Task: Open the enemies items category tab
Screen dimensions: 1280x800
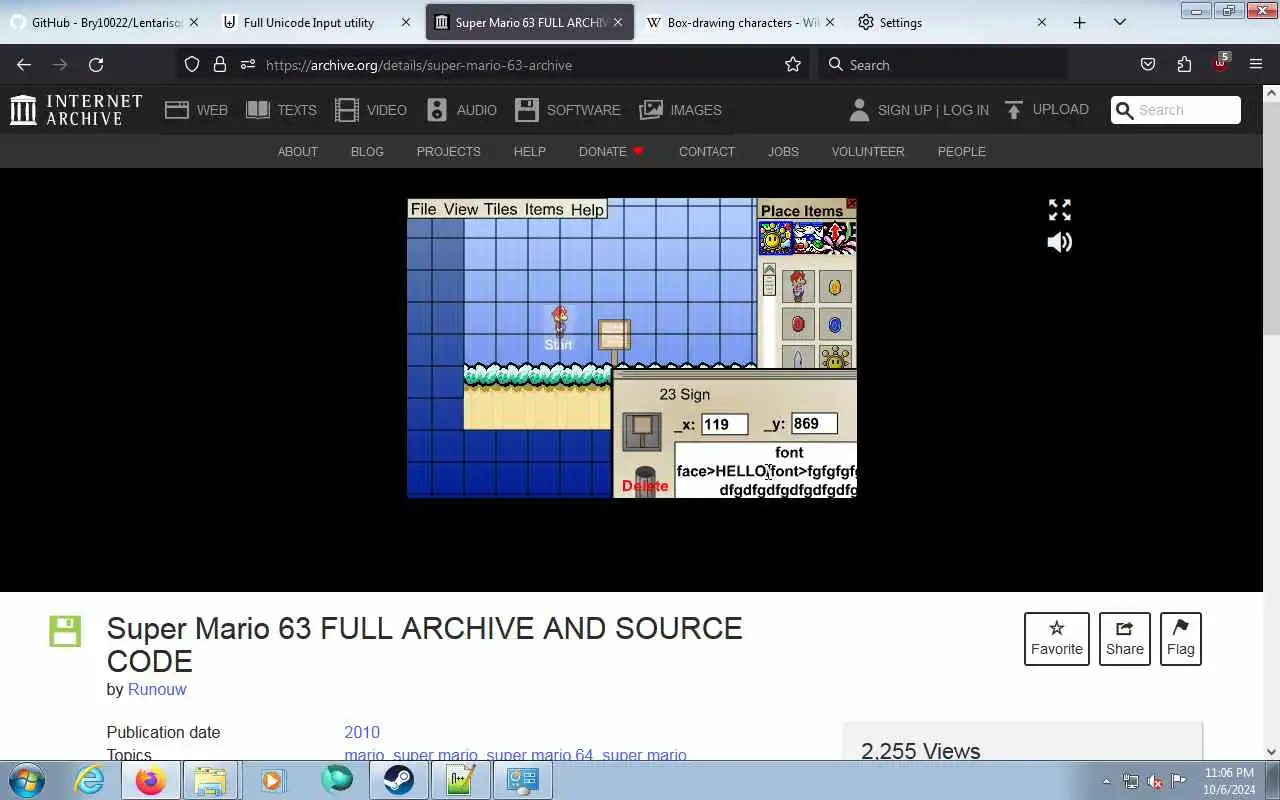Action: pos(808,238)
